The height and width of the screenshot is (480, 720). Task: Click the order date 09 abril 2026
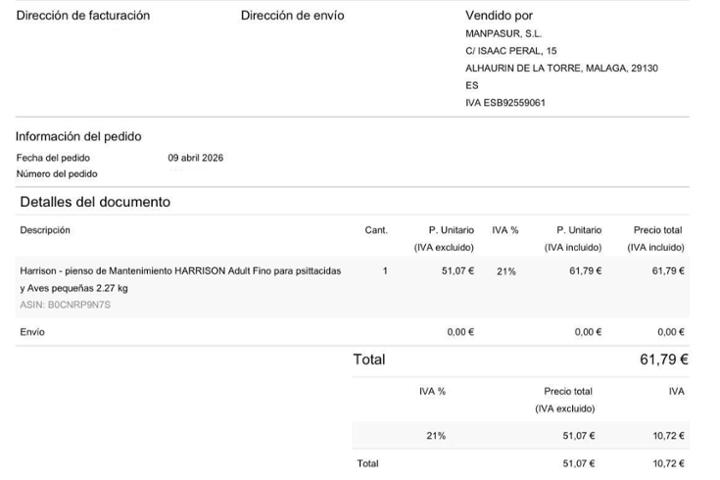pos(195,158)
